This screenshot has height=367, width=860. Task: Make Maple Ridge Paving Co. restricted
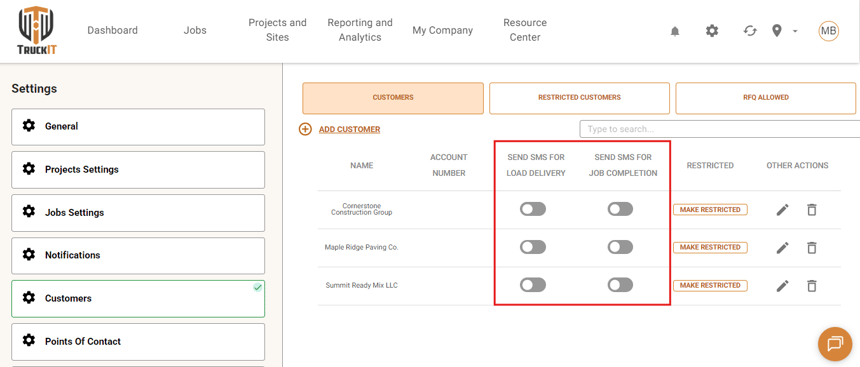click(x=710, y=247)
